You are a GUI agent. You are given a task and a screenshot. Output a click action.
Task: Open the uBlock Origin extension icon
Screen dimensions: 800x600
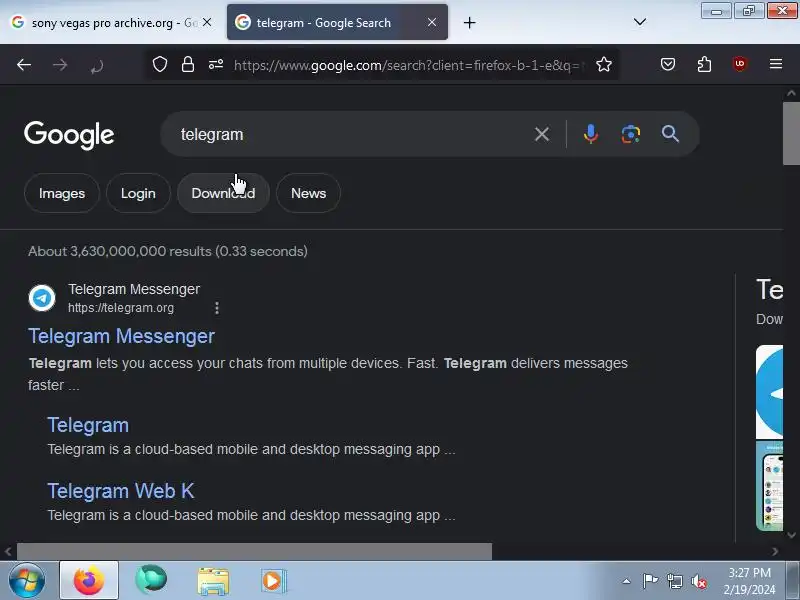coord(740,64)
